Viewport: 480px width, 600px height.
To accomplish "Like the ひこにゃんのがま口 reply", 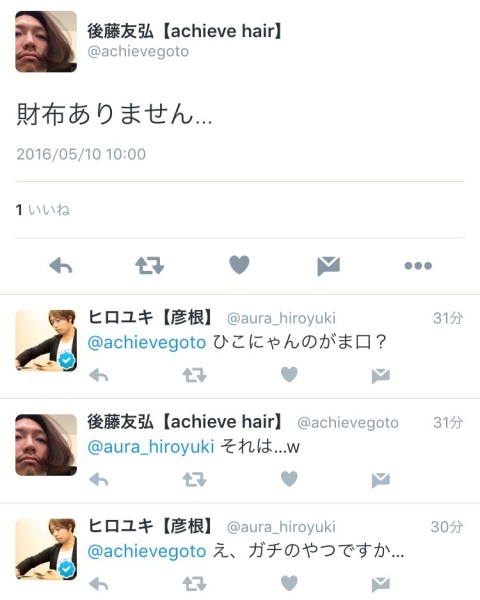I will (x=289, y=374).
